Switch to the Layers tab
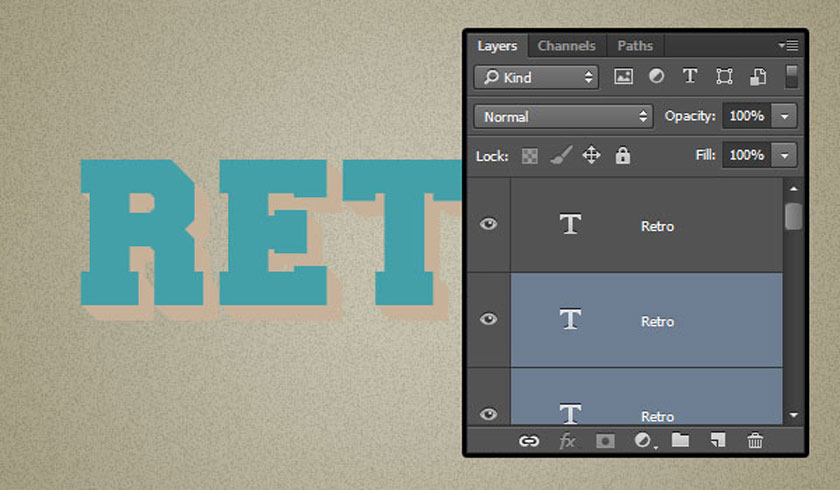This screenshot has height=490, width=840. [497, 46]
